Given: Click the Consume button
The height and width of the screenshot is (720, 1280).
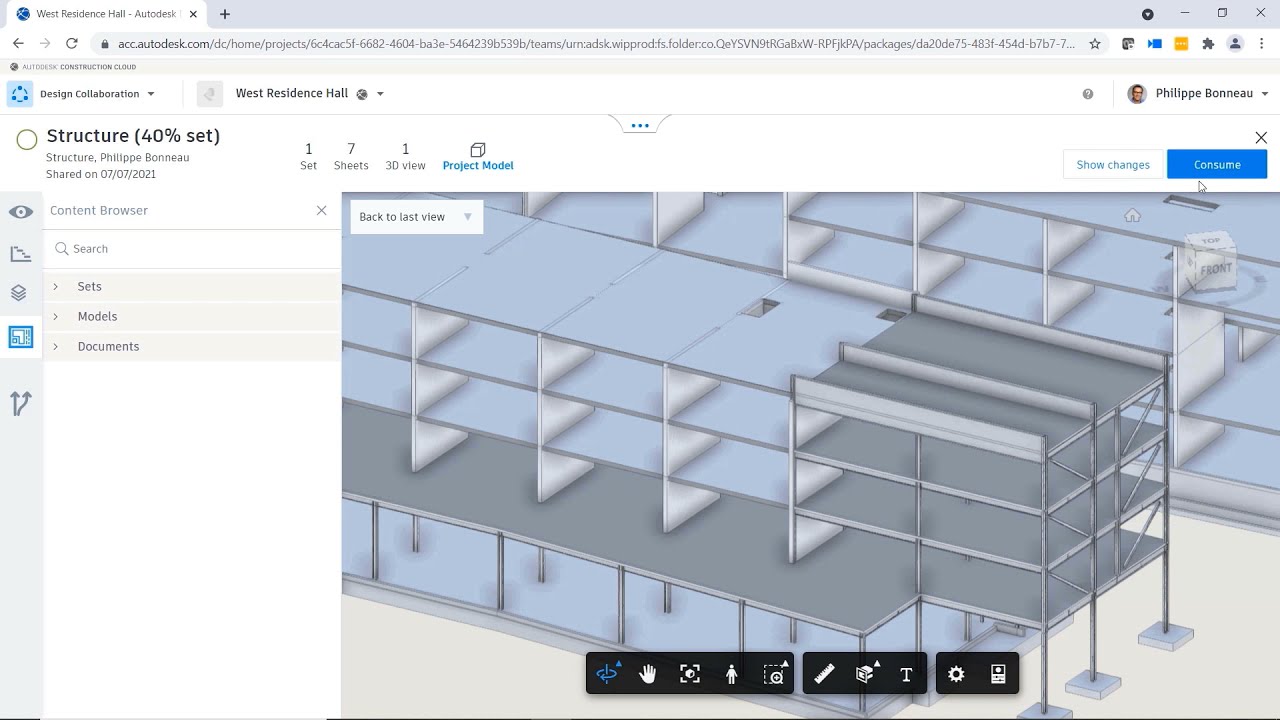Looking at the screenshot, I should [x=1217, y=165].
